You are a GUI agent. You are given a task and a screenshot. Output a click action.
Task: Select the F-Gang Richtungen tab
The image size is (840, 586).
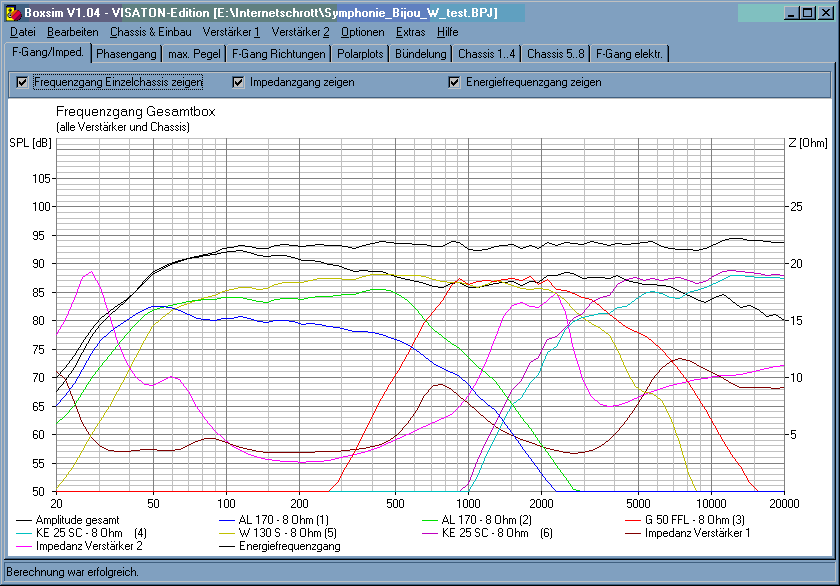coord(279,54)
